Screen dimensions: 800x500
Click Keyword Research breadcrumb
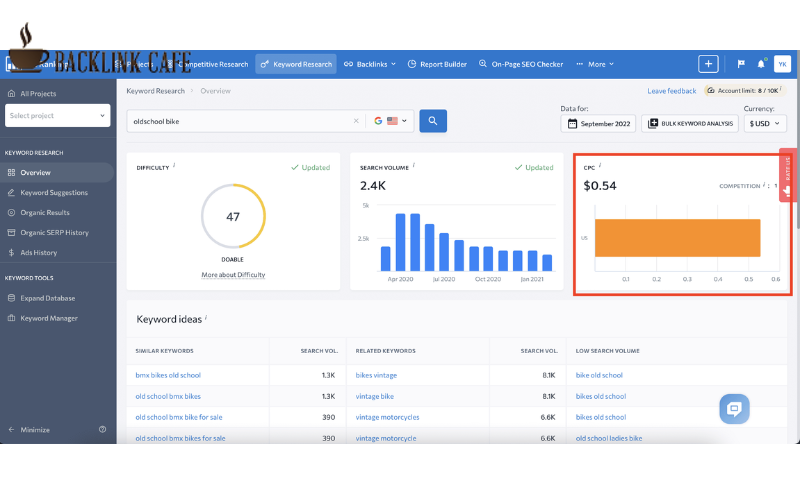(156, 91)
